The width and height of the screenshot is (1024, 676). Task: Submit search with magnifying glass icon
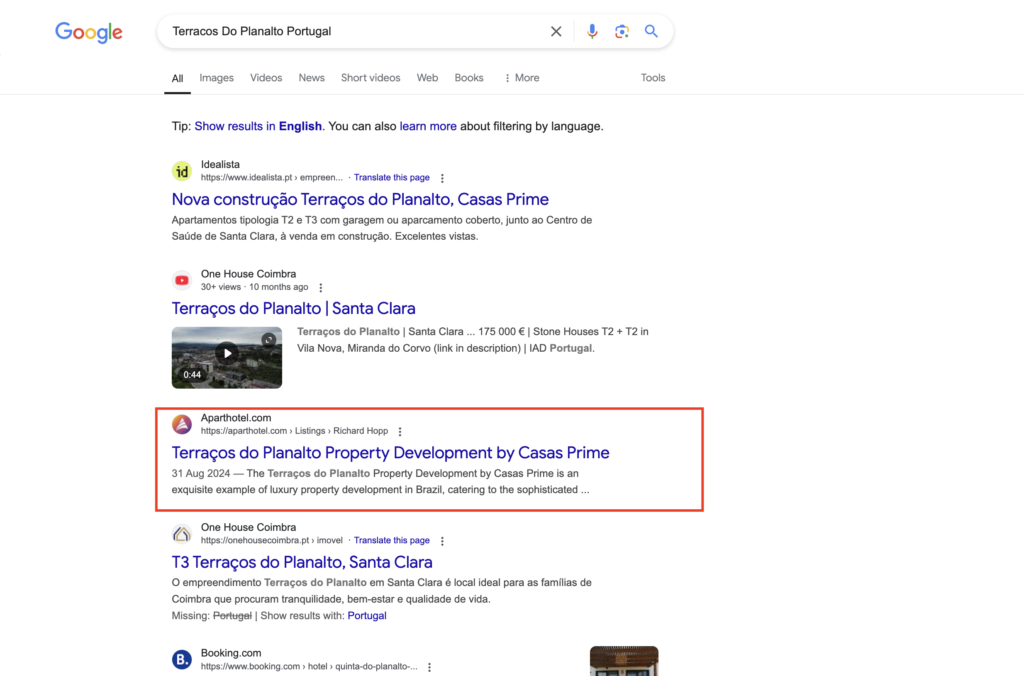click(x=651, y=31)
